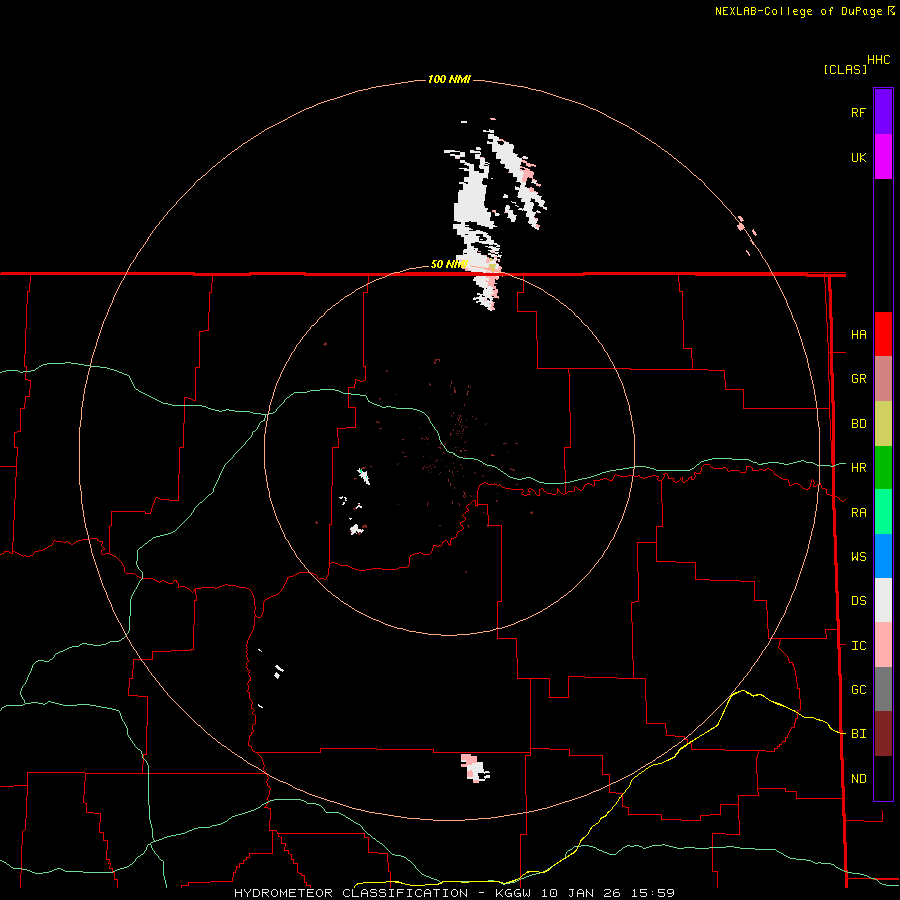Click the '[CLAS]' units label
Image resolution: width=900 pixels, height=900 pixels.
tap(845, 69)
